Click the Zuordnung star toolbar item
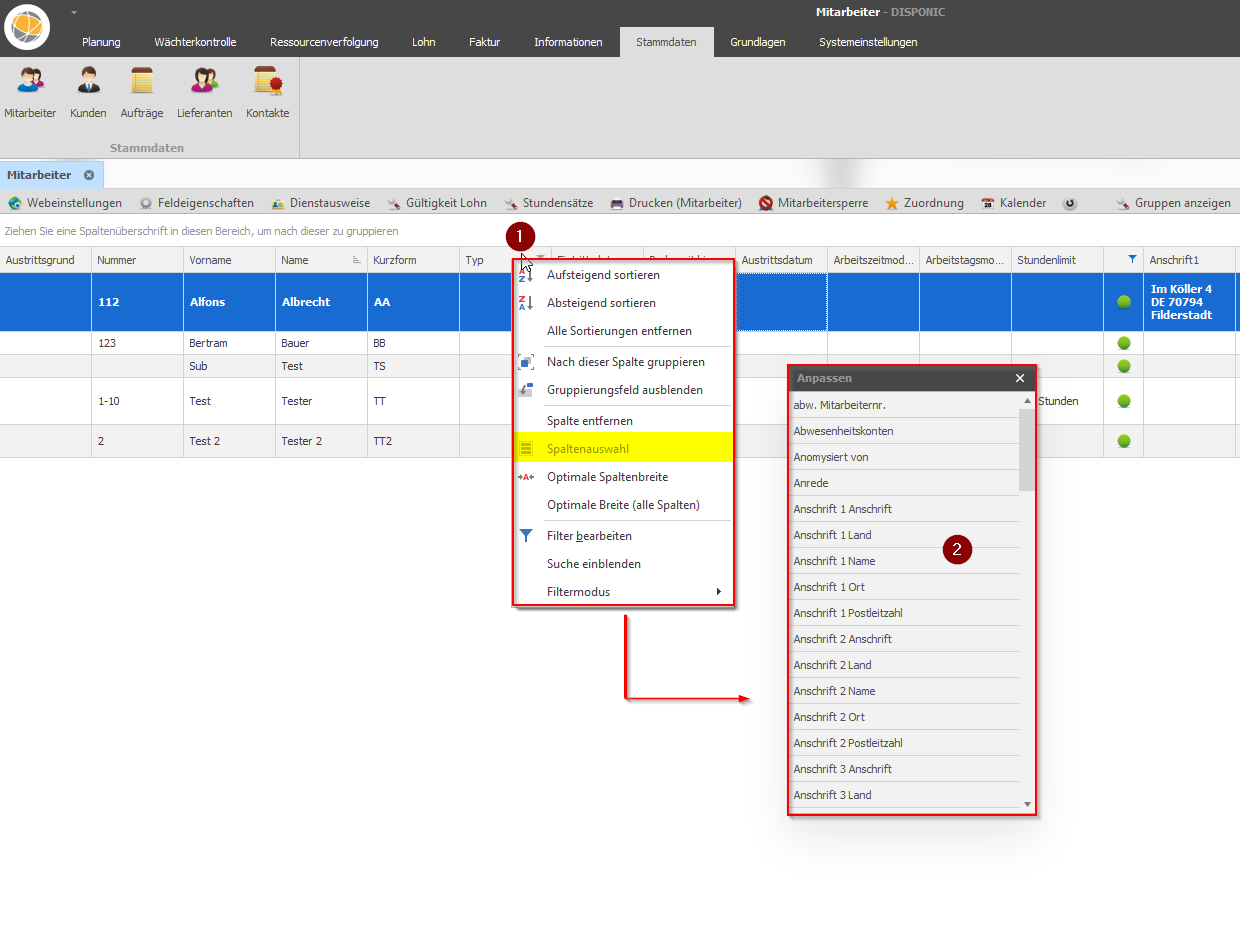Viewport: 1240px width, 928px height. pos(924,203)
